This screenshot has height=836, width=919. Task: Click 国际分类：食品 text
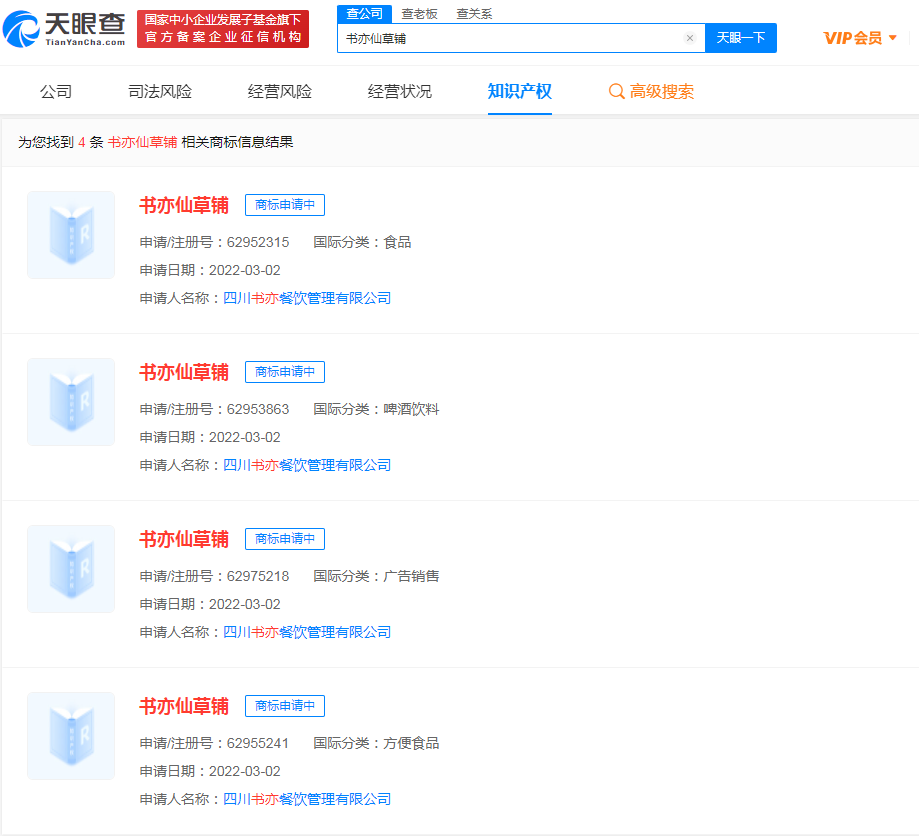(x=362, y=242)
